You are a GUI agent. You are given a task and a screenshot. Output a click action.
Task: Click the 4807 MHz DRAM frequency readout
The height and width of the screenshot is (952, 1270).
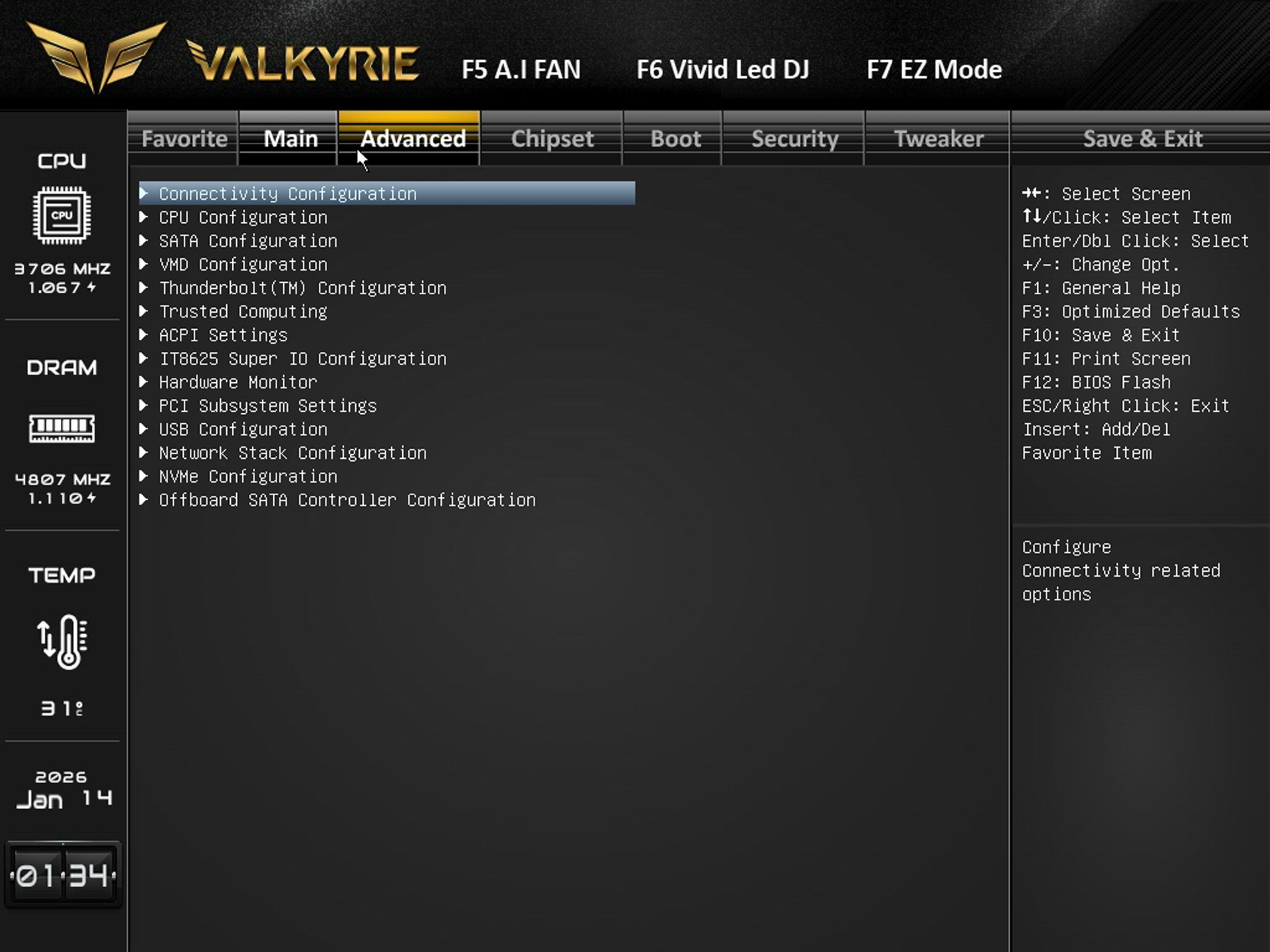[62, 479]
